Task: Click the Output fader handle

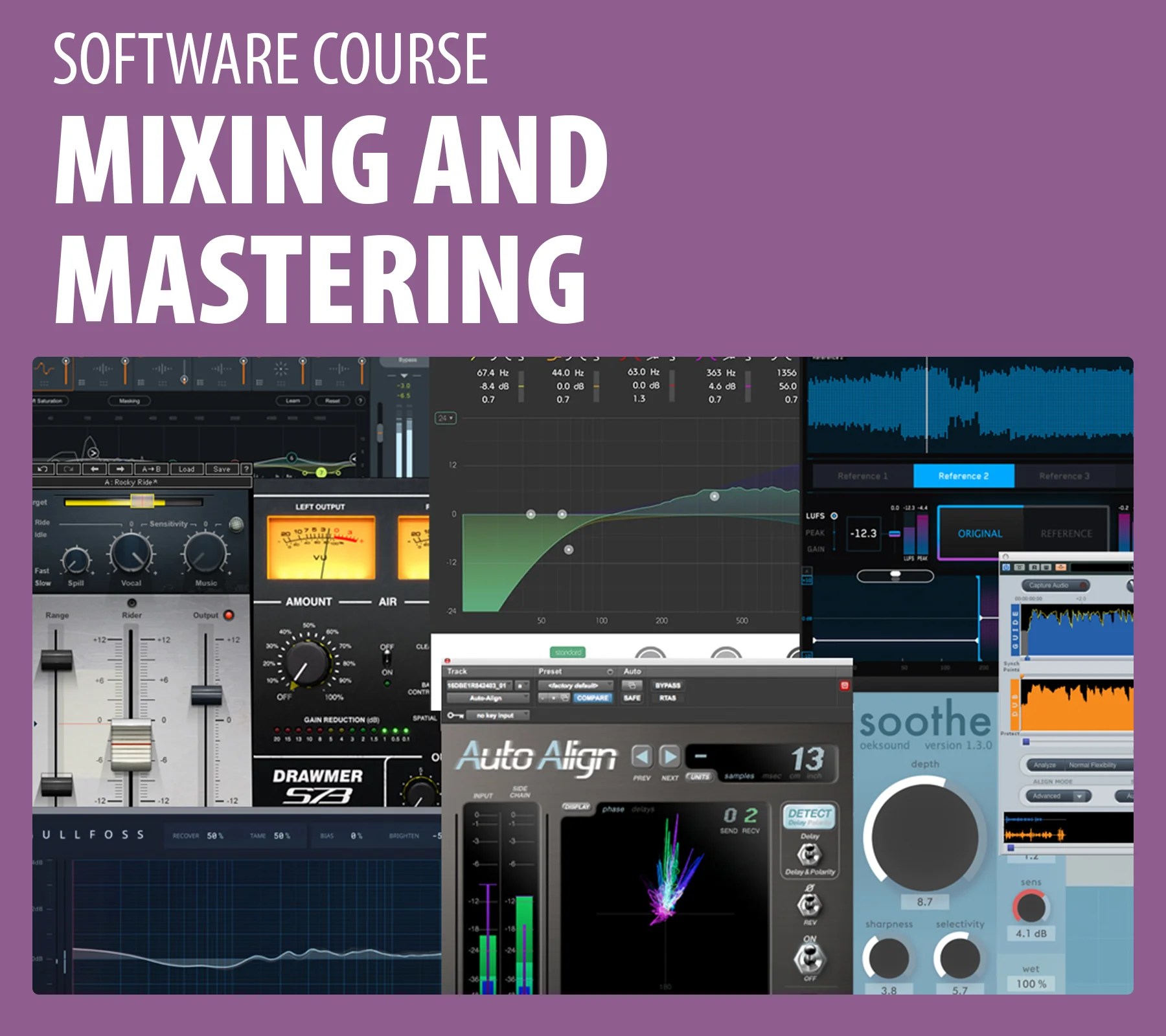Action: pos(207,696)
